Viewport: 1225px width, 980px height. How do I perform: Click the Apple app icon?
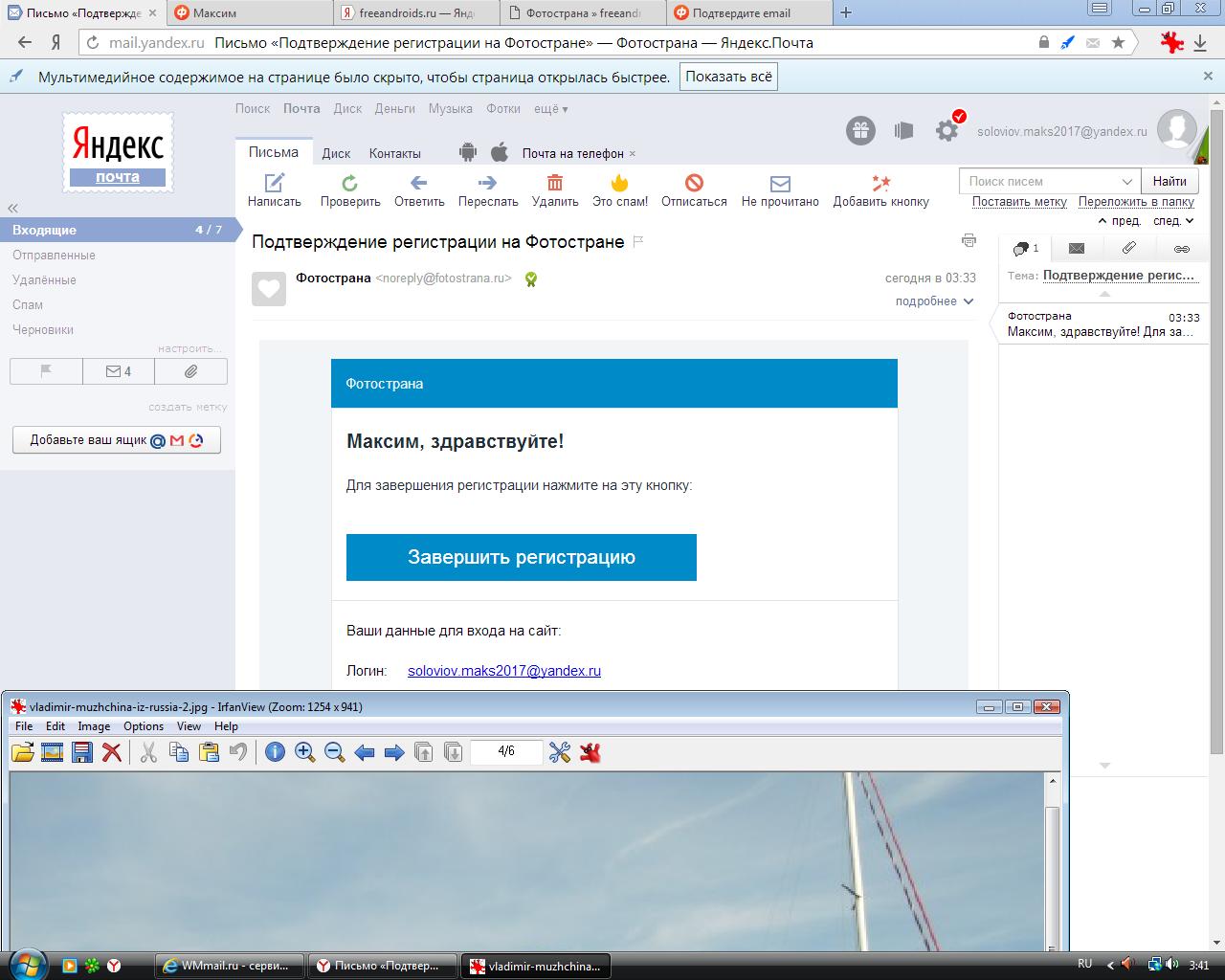point(499,152)
